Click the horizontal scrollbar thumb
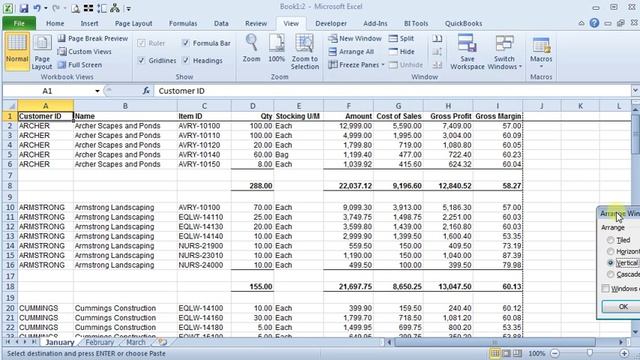 pyautogui.click(x=494, y=342)
